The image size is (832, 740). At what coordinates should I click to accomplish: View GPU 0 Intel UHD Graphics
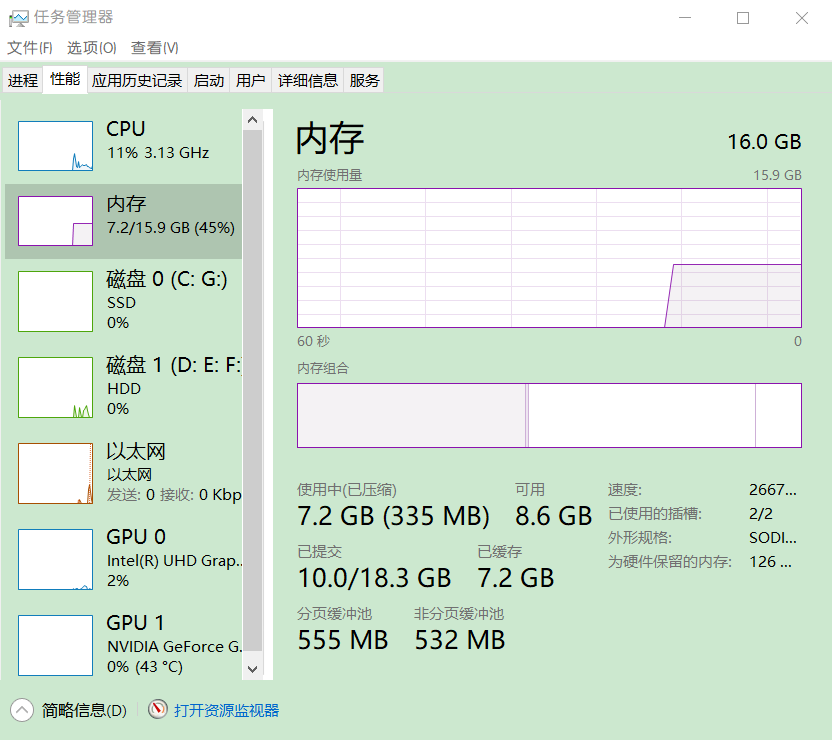point(55,559)
